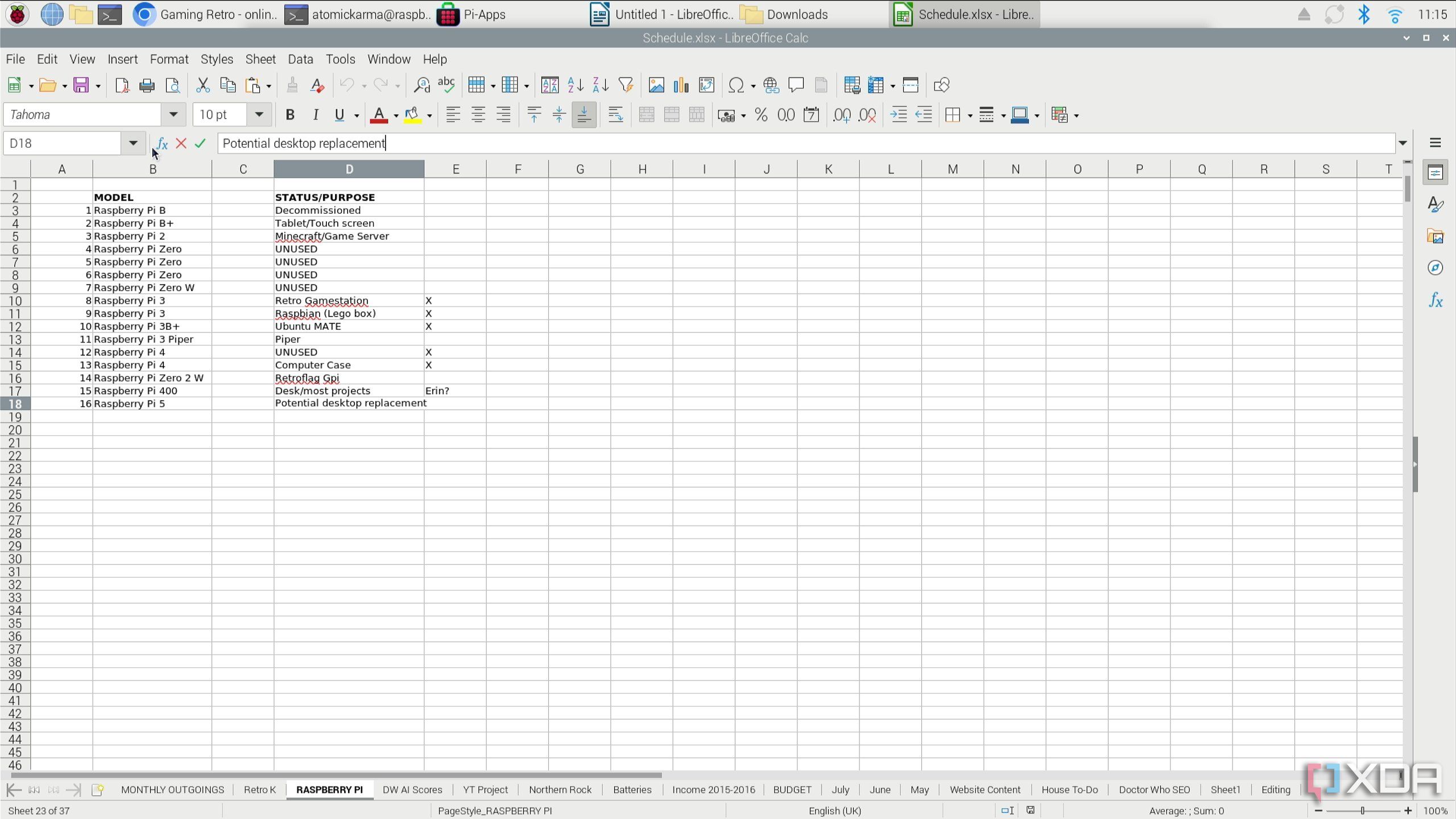The height and width of the screenshot is (819, 1456).
Task: Click the Show Draw Functions icon
Action: click(x=941, y=85)
